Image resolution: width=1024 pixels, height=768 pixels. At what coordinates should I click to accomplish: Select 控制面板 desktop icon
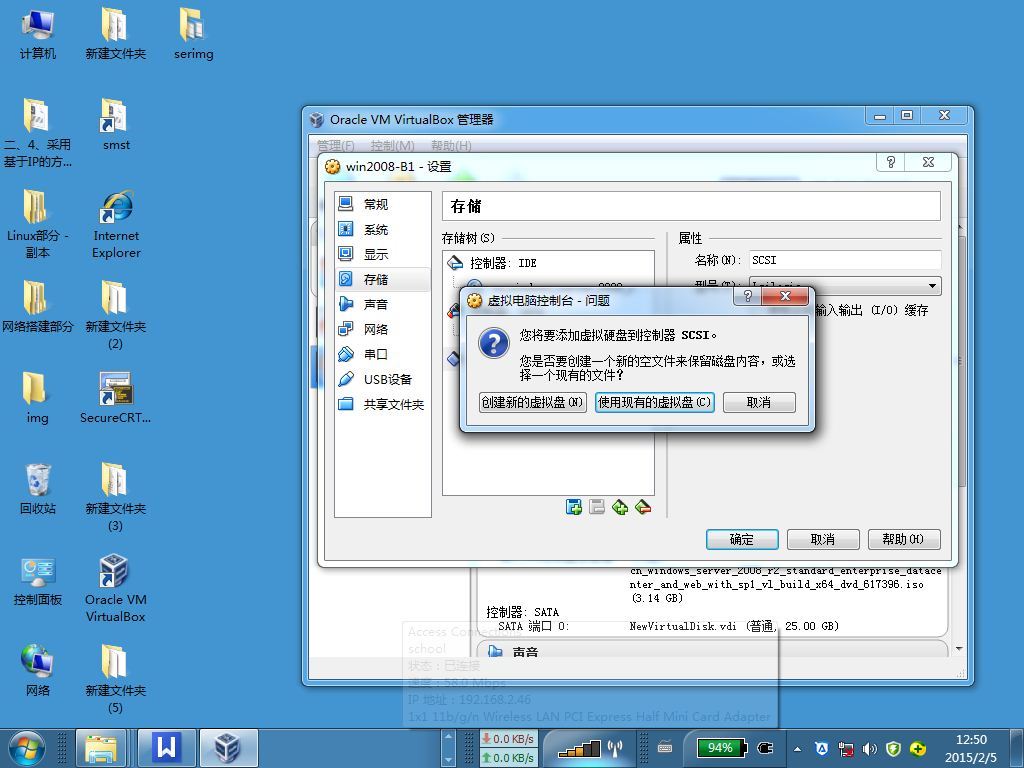(37, 581)
